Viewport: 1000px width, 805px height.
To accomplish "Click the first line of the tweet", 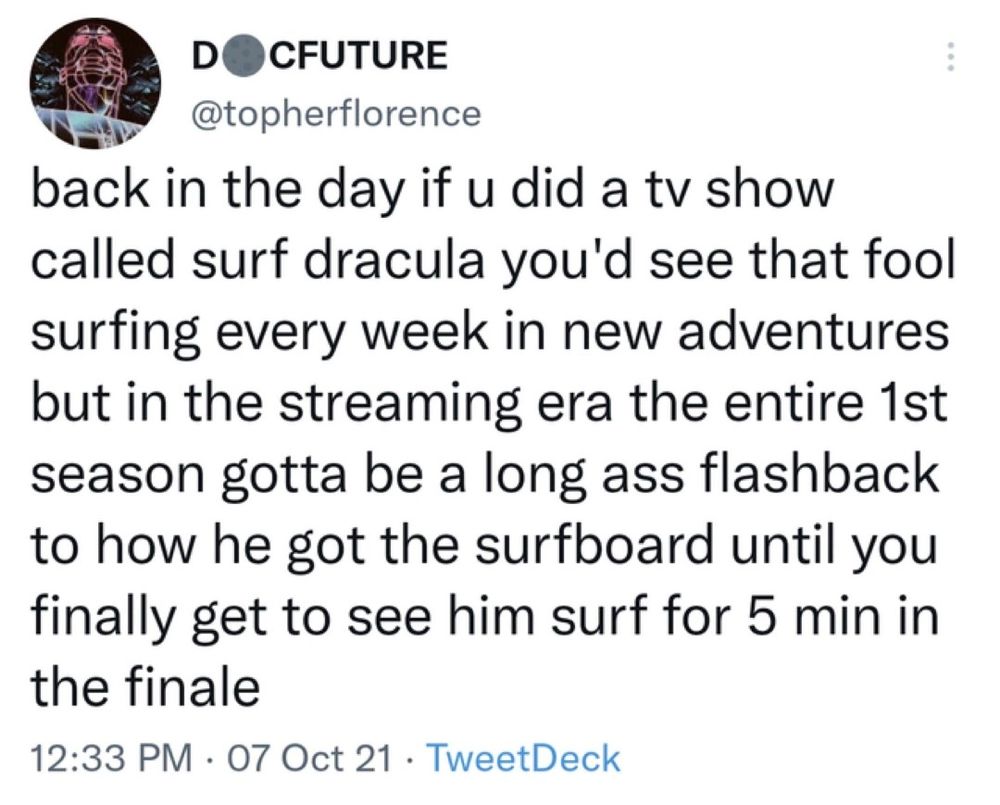I will tap(430, 192).
